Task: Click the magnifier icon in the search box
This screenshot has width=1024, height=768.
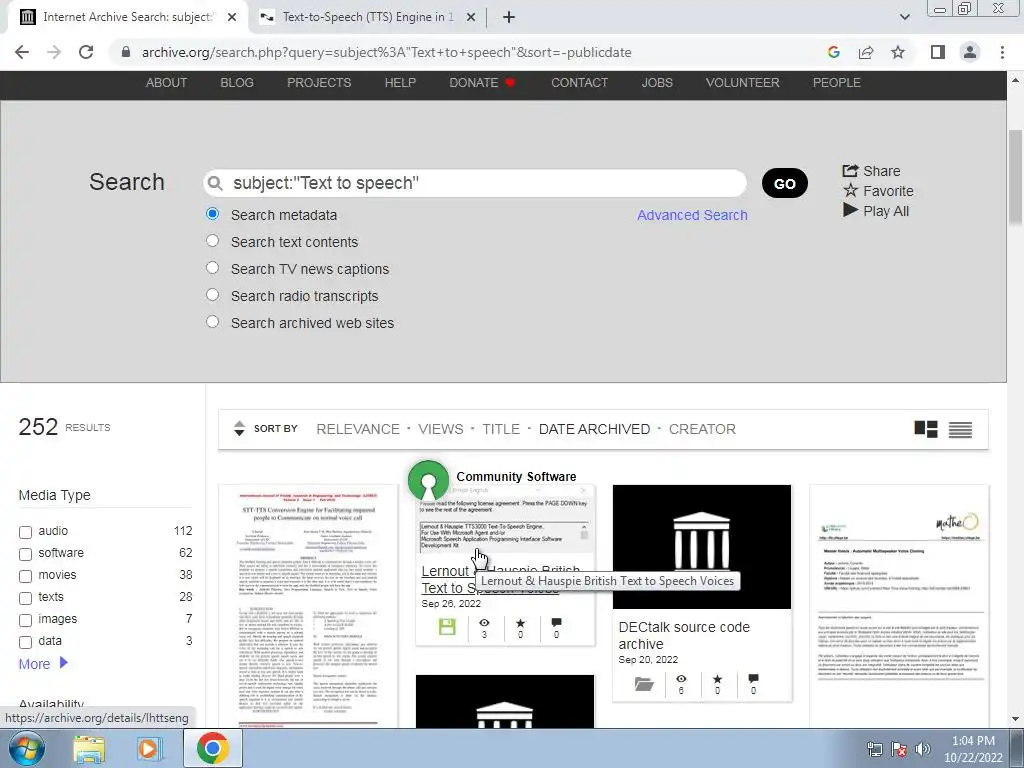Action: (214, 184)
